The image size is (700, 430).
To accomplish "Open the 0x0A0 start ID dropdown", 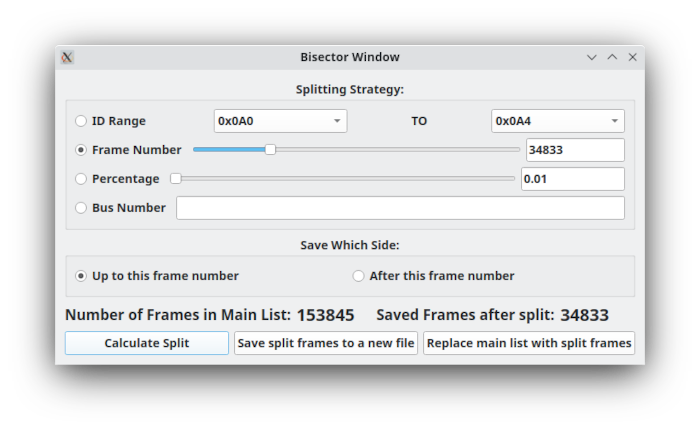I will (280, 121).
